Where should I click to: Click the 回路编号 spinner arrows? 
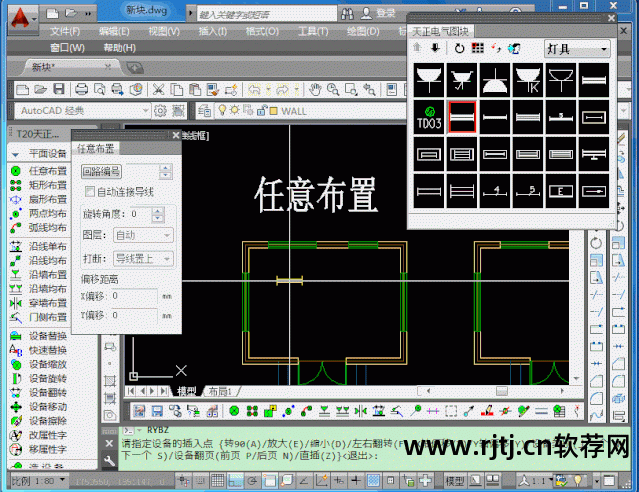165,172
